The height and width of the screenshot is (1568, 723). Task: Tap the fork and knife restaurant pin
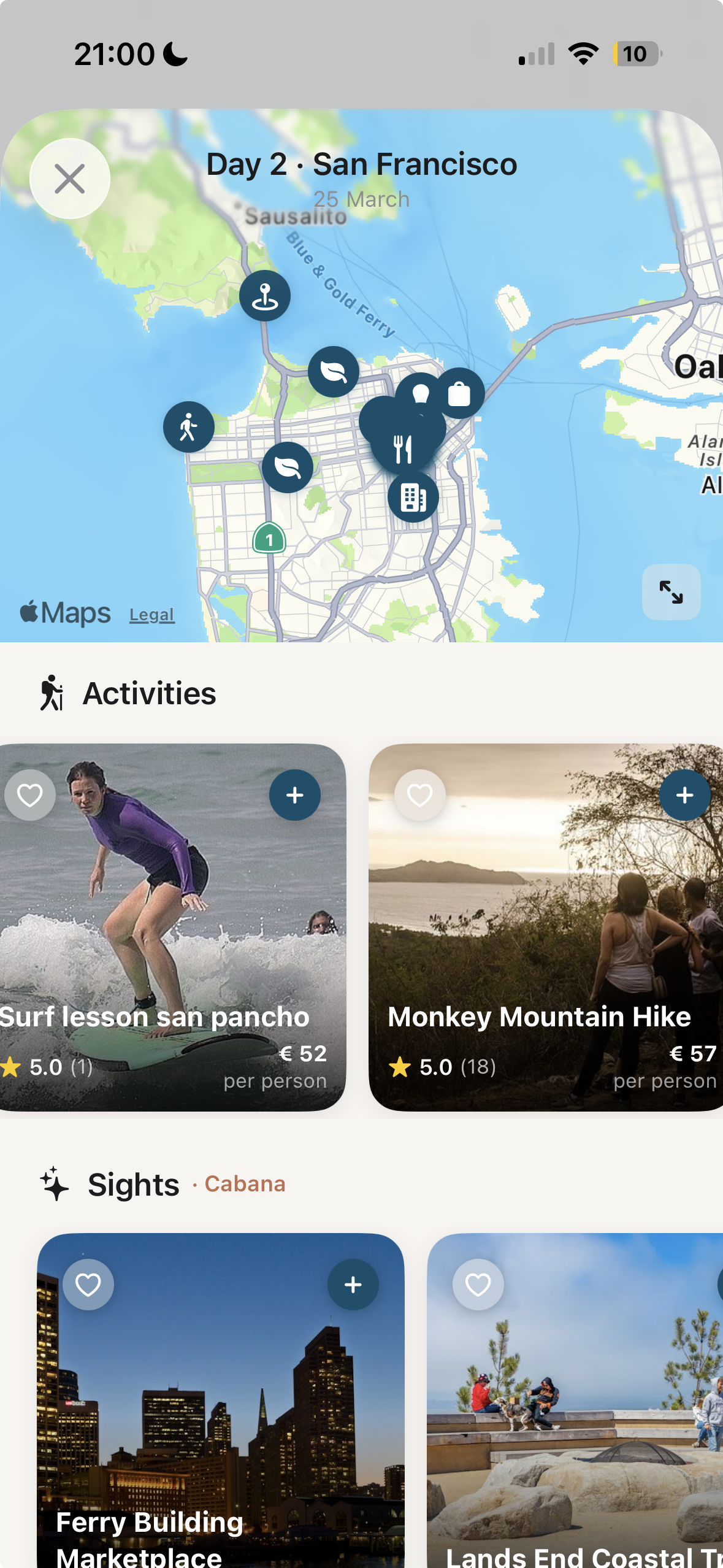tap(403, 449)
